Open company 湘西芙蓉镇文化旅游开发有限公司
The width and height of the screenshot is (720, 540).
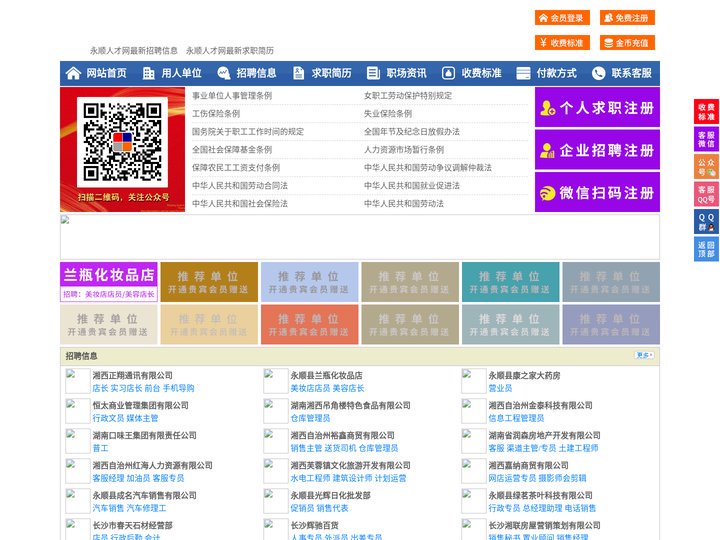coord(350,465)
